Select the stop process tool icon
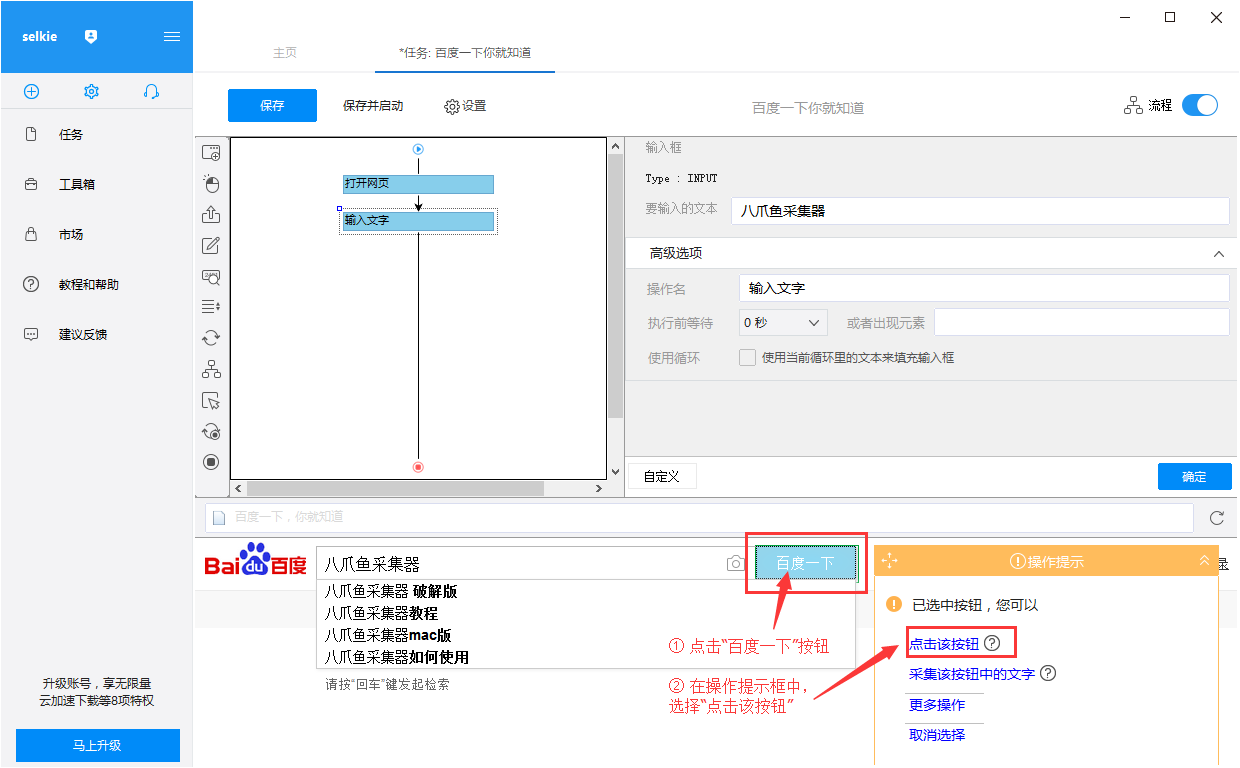 click(x=211, y=462)
